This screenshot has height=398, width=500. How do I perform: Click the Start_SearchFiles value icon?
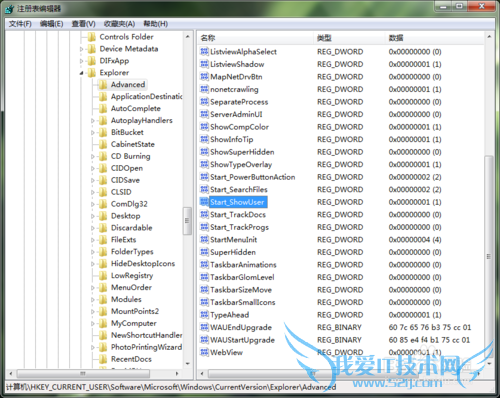coord(204,189)
